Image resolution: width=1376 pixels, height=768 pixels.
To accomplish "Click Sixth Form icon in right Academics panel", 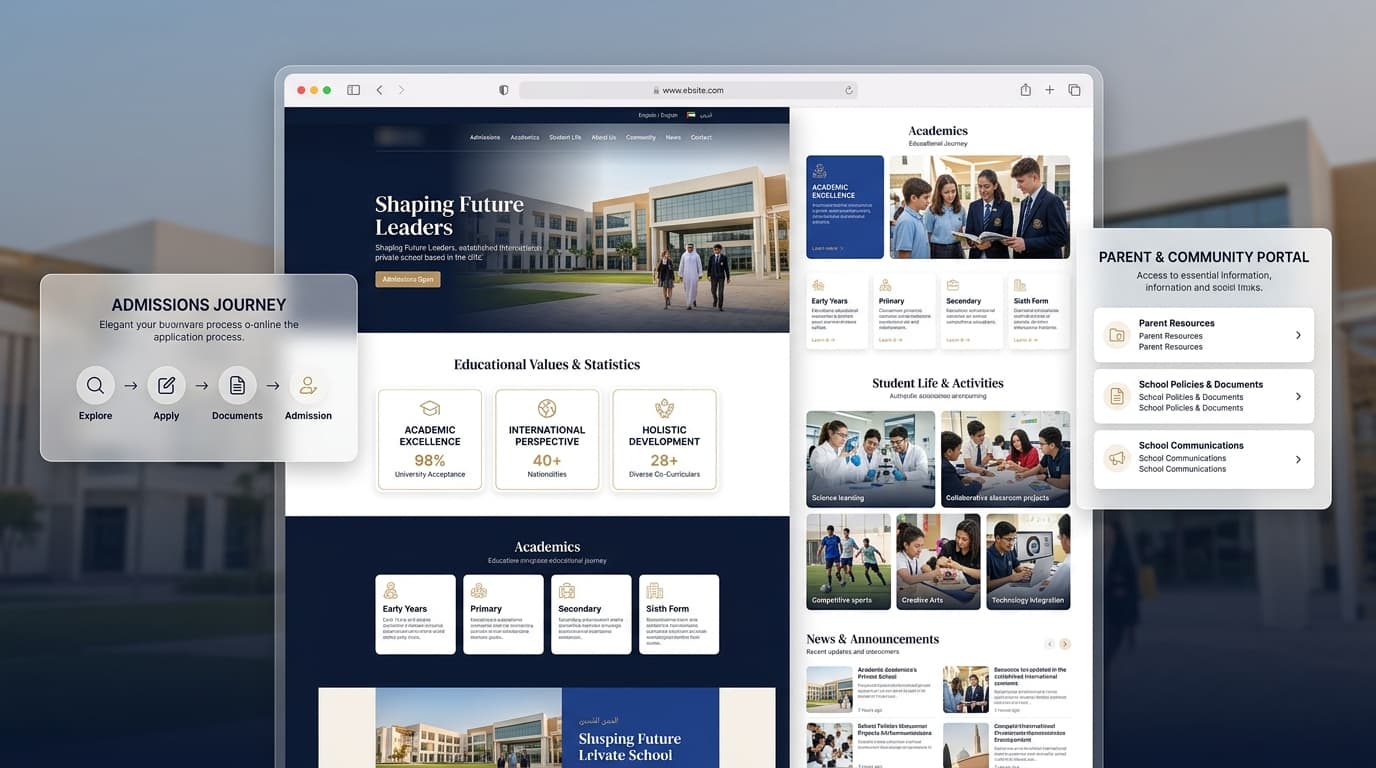I will pyautogui.click(x=1020, y=286).
